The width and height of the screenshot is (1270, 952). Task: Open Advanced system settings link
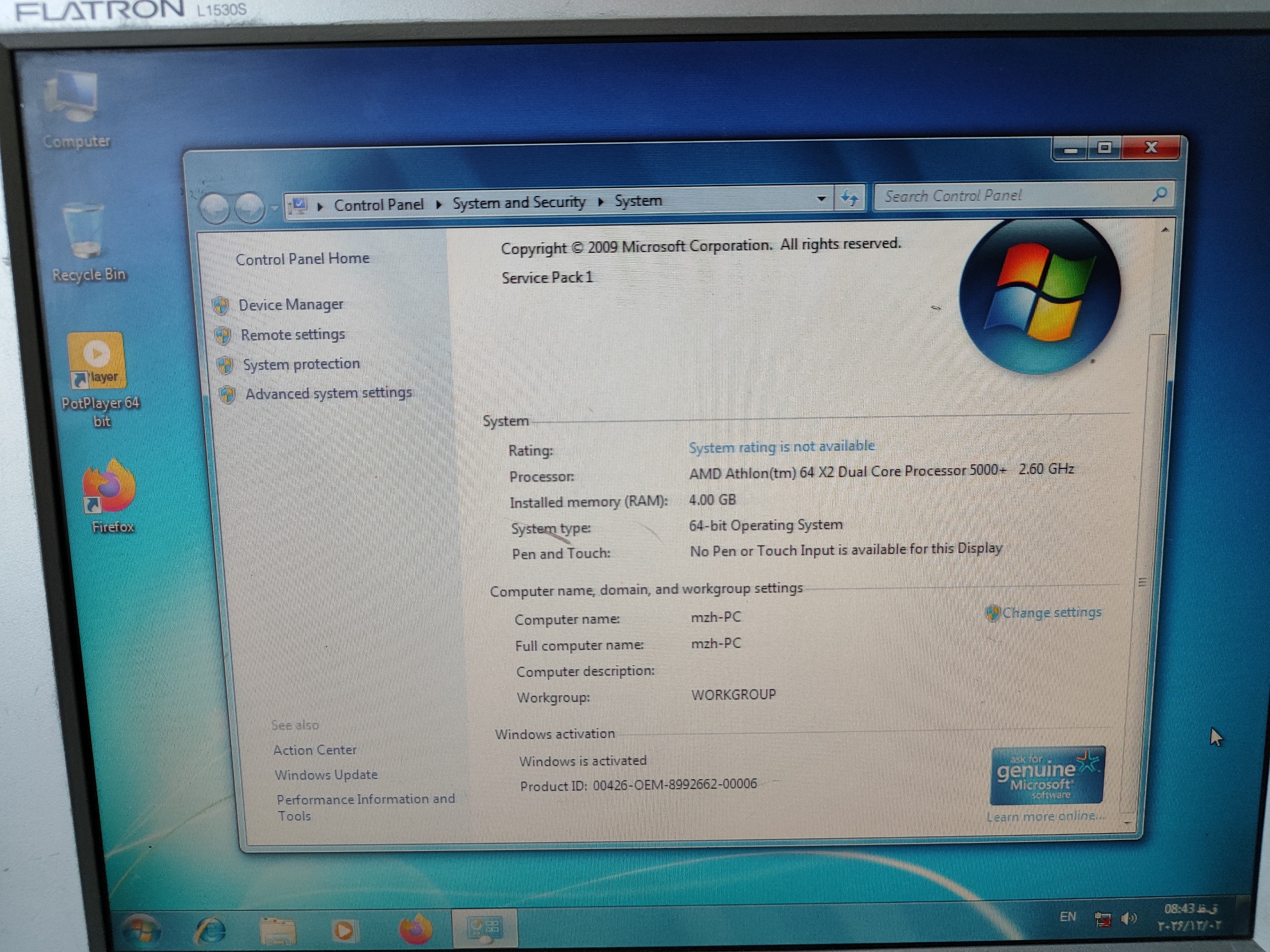point(328,394)
